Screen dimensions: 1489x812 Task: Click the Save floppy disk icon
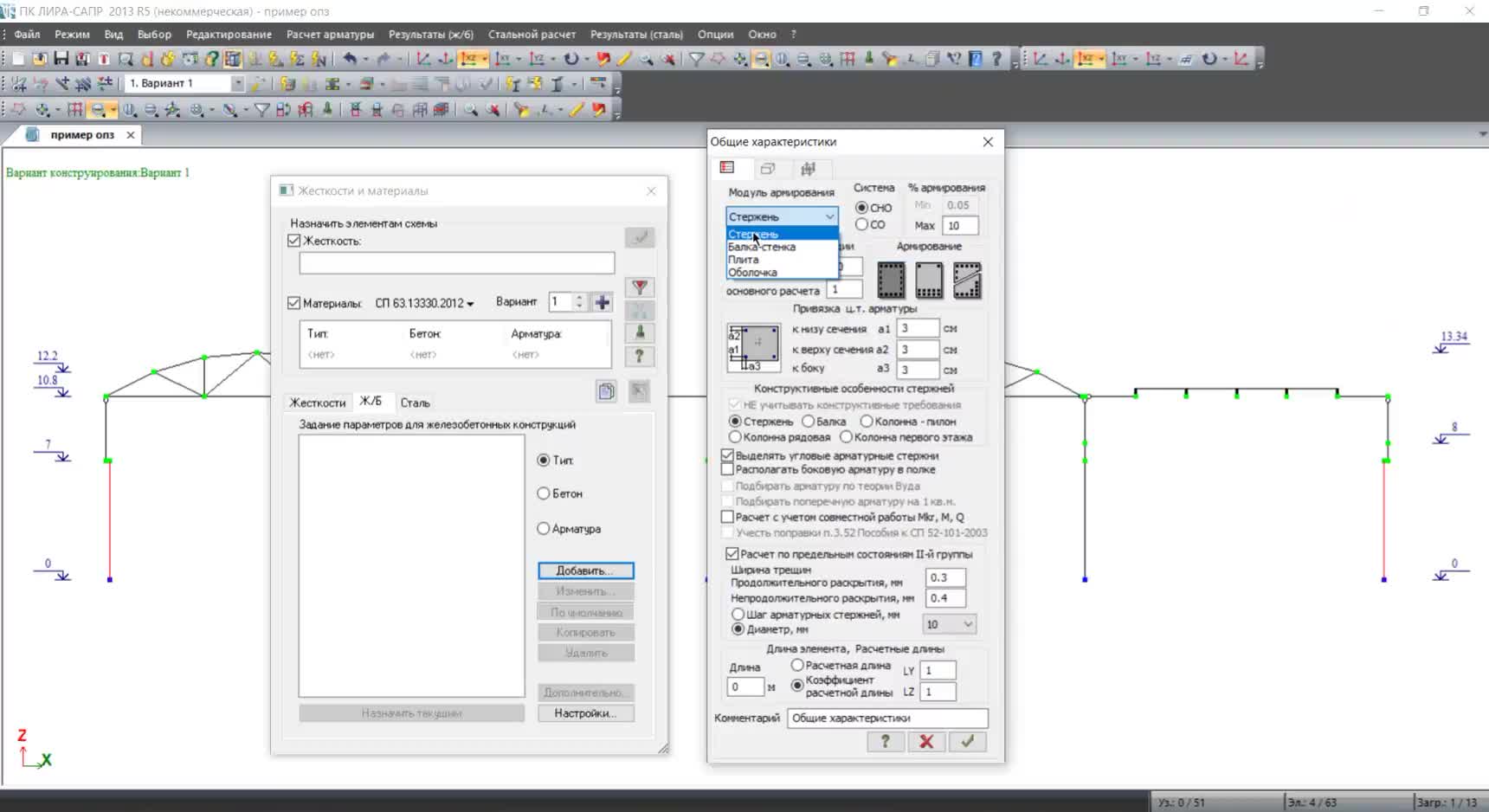(x=61, y=59)
